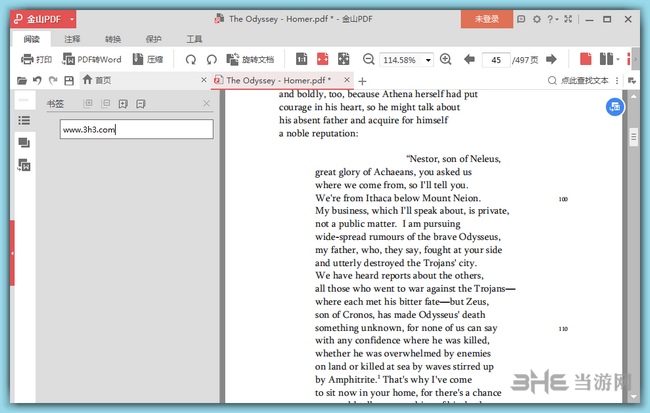
Task: Click the 打印 print button
Action: point(36,59)
